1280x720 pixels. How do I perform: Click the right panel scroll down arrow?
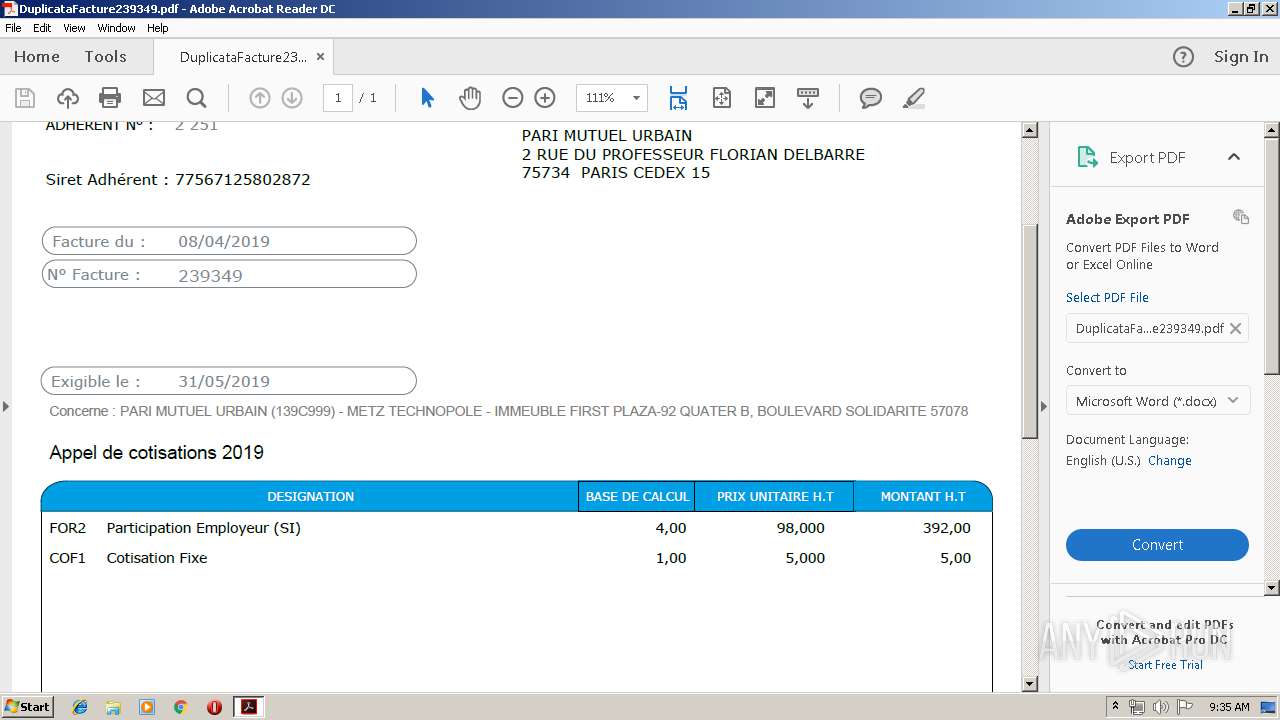[1272, 589]
